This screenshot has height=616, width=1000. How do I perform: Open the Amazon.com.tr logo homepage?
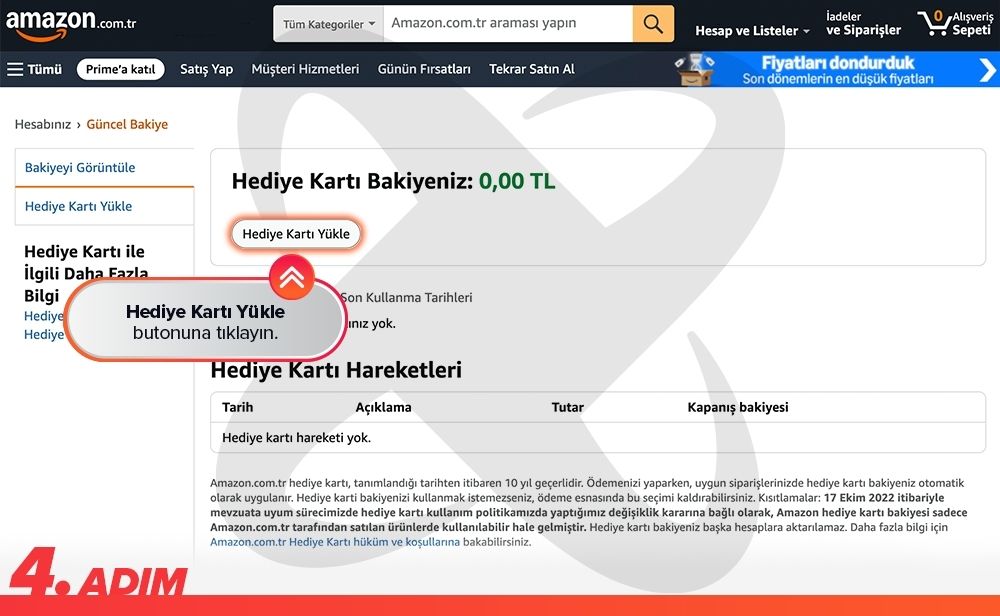point(71,24)
